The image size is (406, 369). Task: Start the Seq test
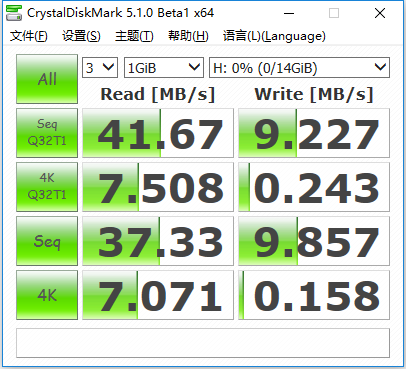[x=47, y=241]
